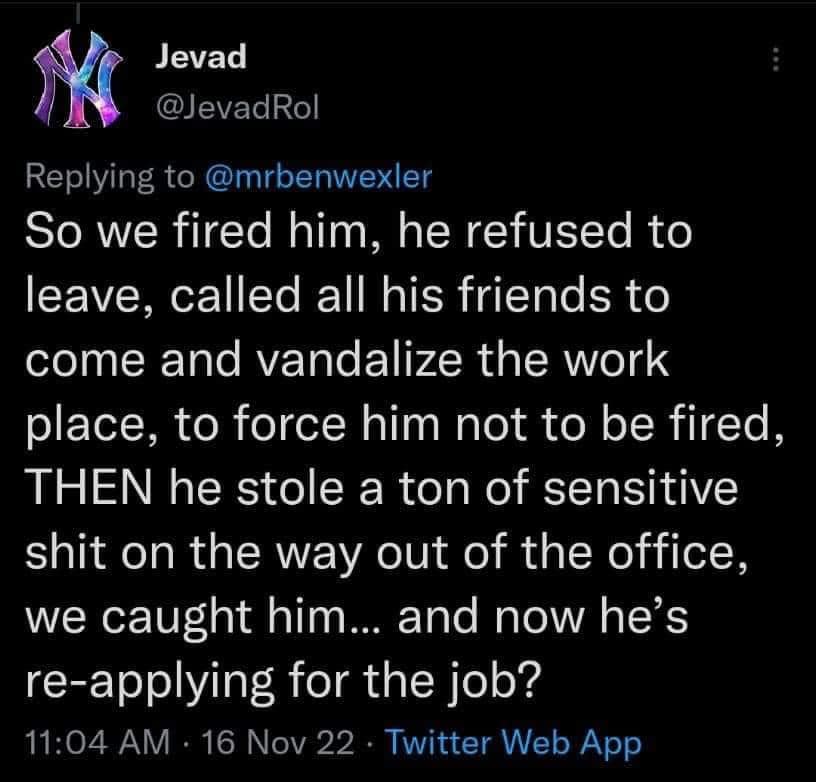Click the display name Jevad
This screenshot has height=782, width=816.
point(201,58)
